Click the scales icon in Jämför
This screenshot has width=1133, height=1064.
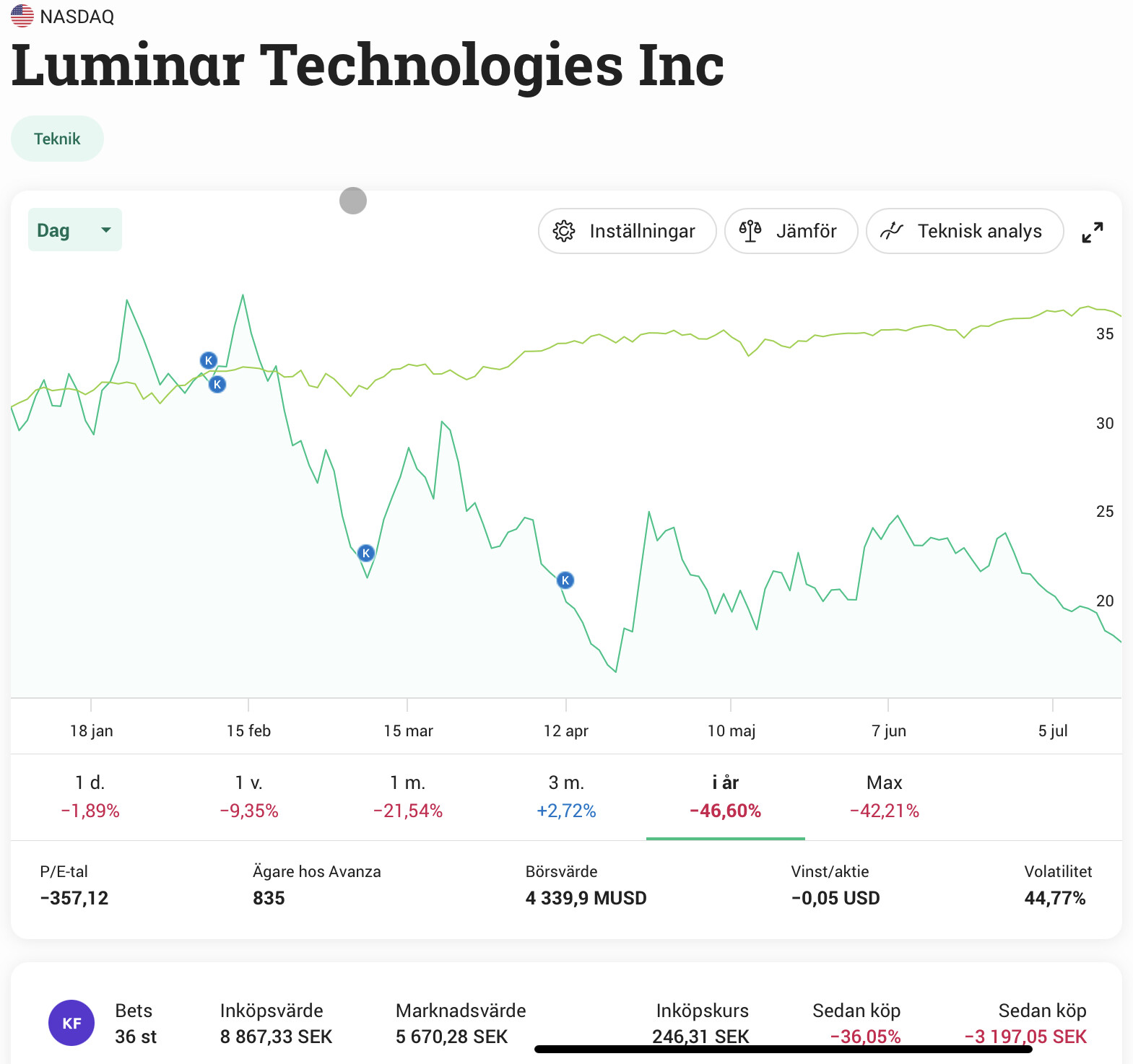(750, 231)
